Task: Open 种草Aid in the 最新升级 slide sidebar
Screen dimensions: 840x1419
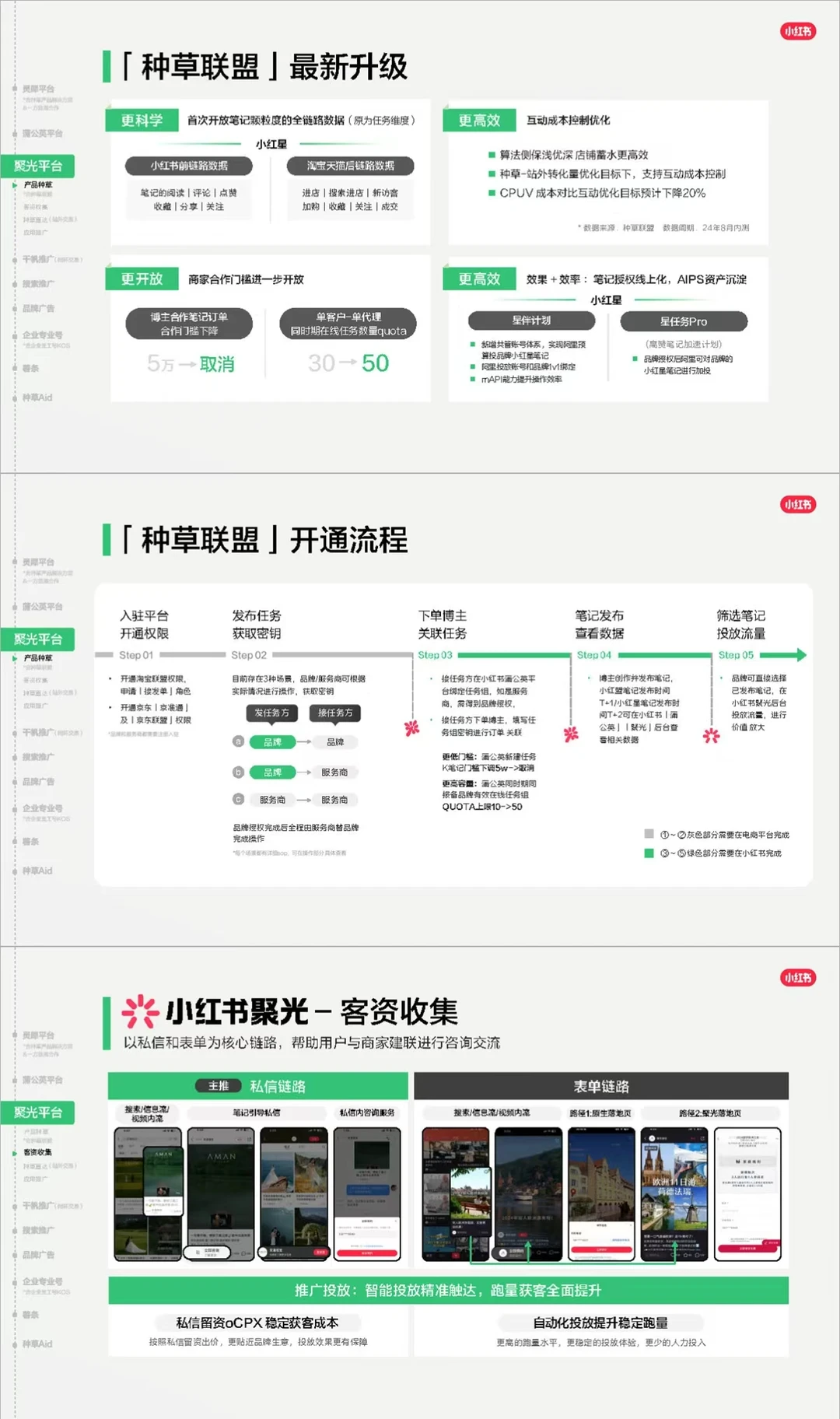Action: [37, 397]
